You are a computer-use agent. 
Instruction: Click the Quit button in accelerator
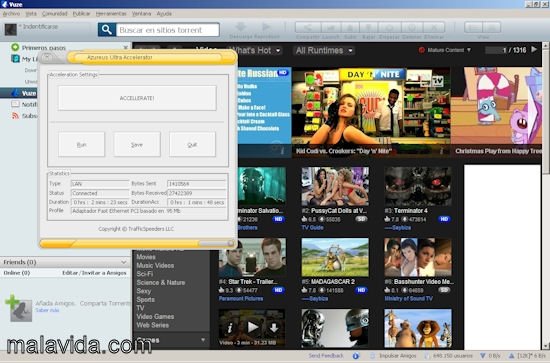tap(192, 144)
